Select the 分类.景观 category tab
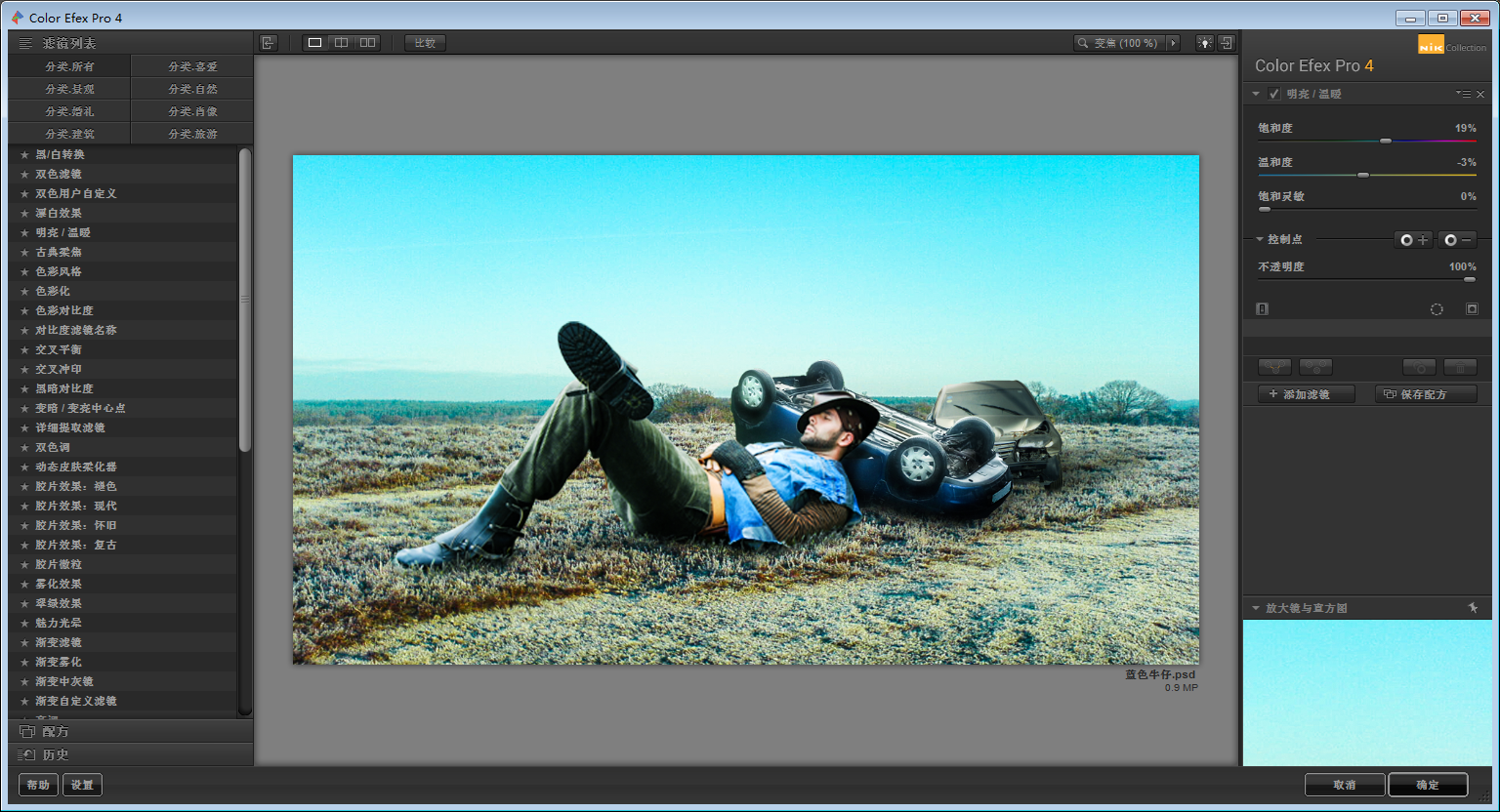1500x812 pixels. coord(69,89)
